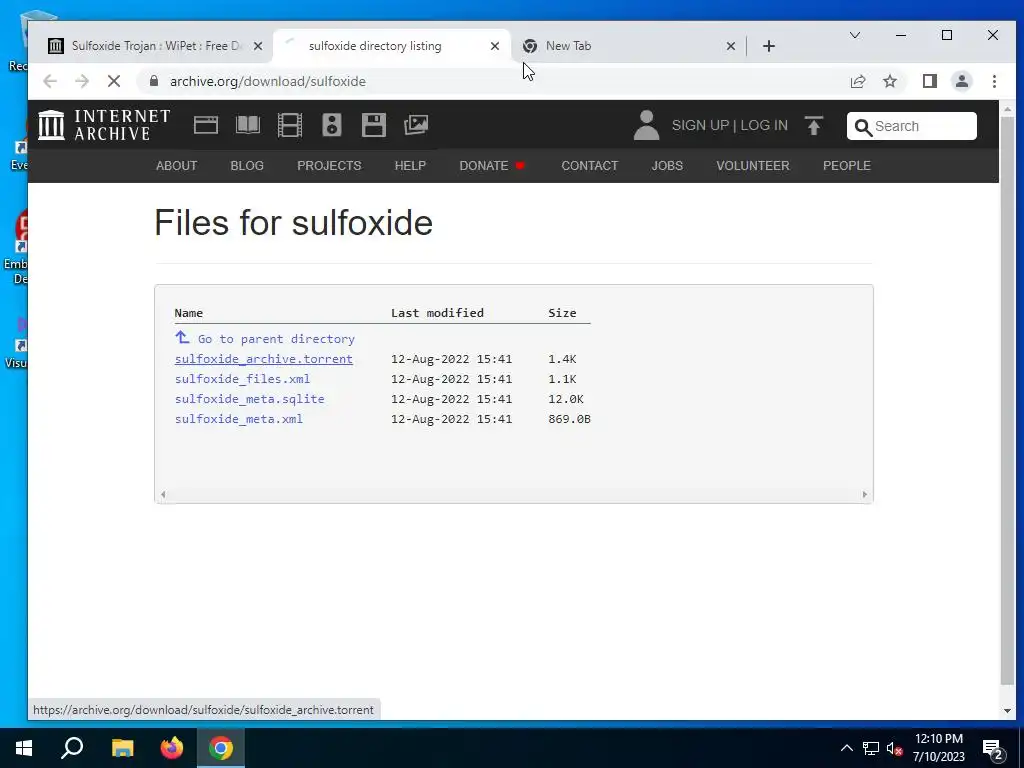Click the Last modified column header
Viewport: 1024px width, 768px height.
click(438, 313)
